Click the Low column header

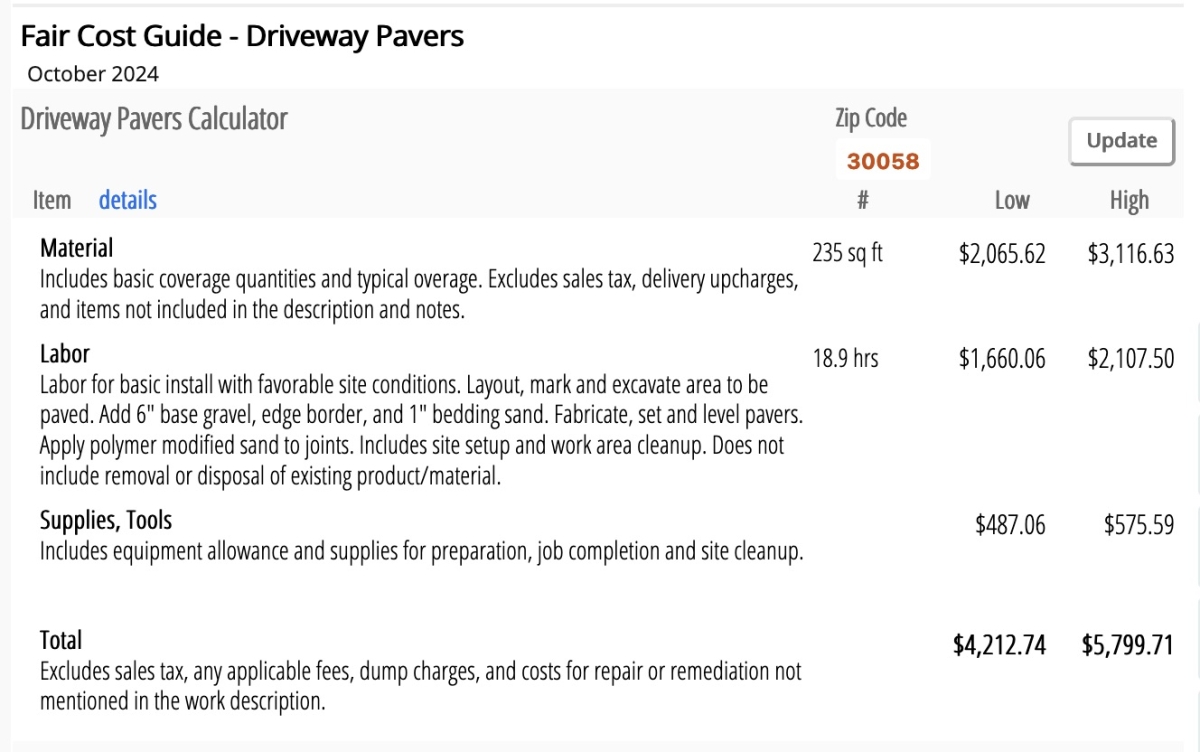(x=1011, y=200)
